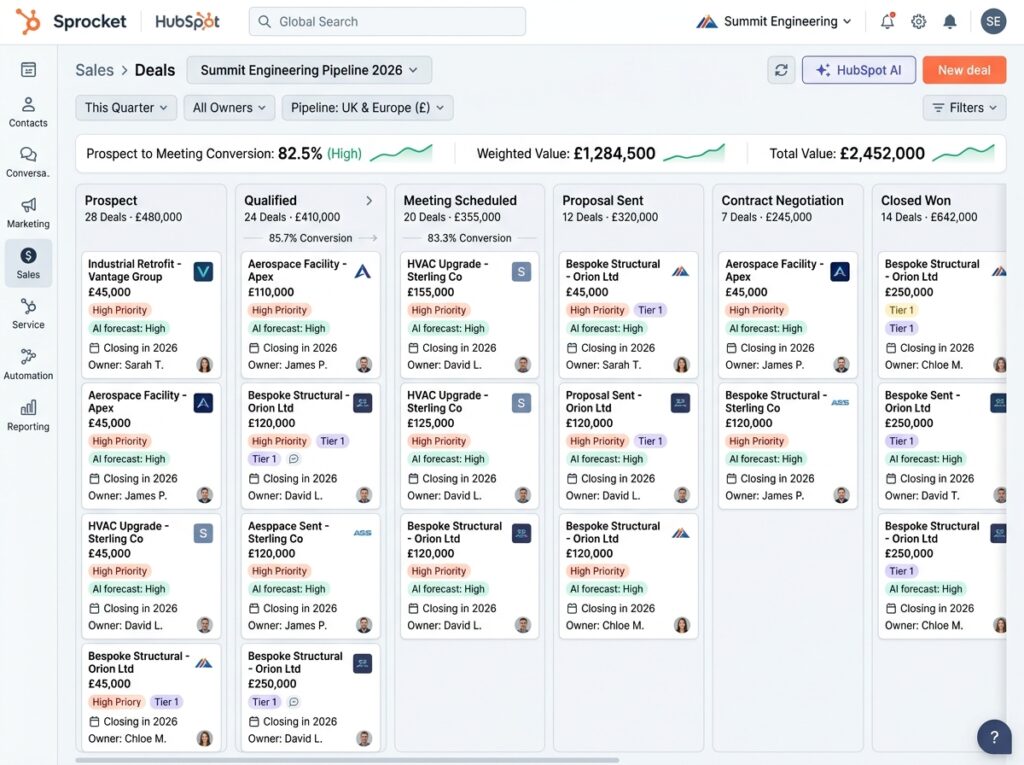Click owner avatar on Industrial Retrofit card
Viewport: 1024px width, 765px height.
(x=204, y=365)
